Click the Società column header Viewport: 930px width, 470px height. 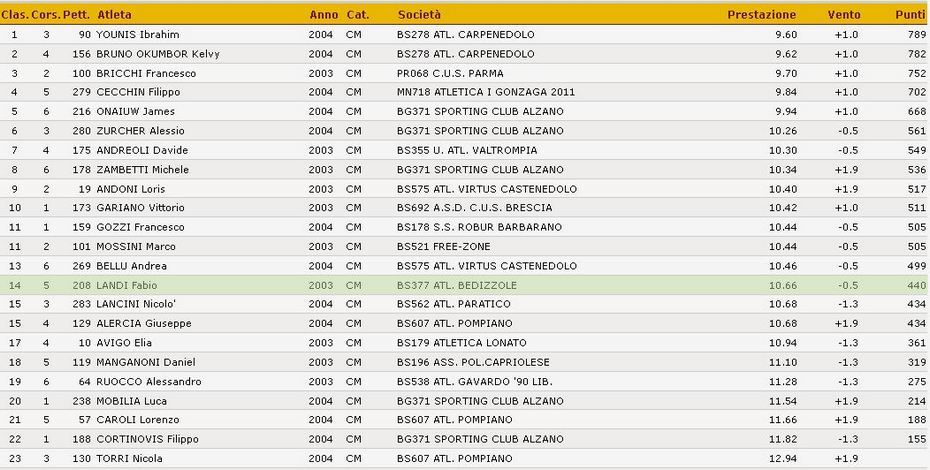[419, 15]
